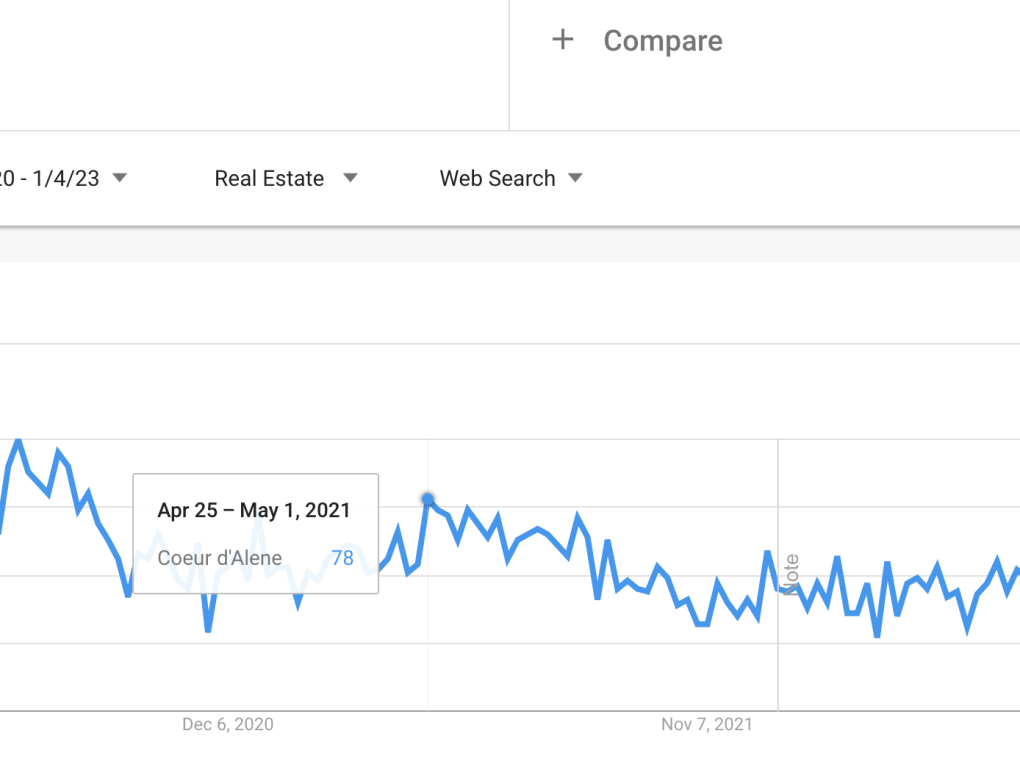The width and height of the screenshot is (1020, 764).
Task: Click the date range text ending 1/4/23
Action: [x=50, y=179]
